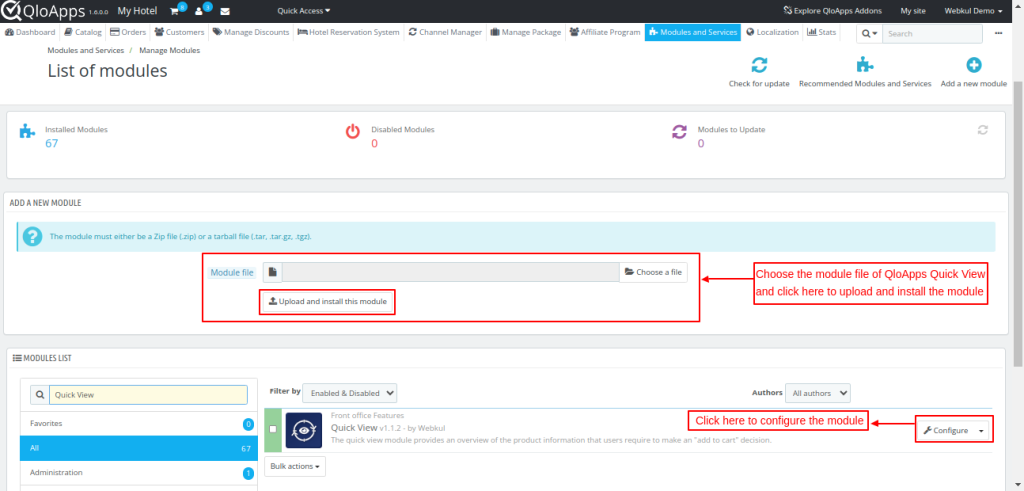Open the Bulk actions dropdown
Image resolution: width=1024 pixels, height=491 pixels.
(x=295, y=467)
